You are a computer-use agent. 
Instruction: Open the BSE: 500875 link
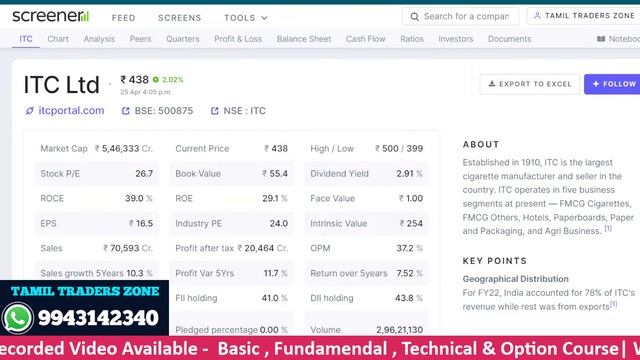(x=164, y=111)
